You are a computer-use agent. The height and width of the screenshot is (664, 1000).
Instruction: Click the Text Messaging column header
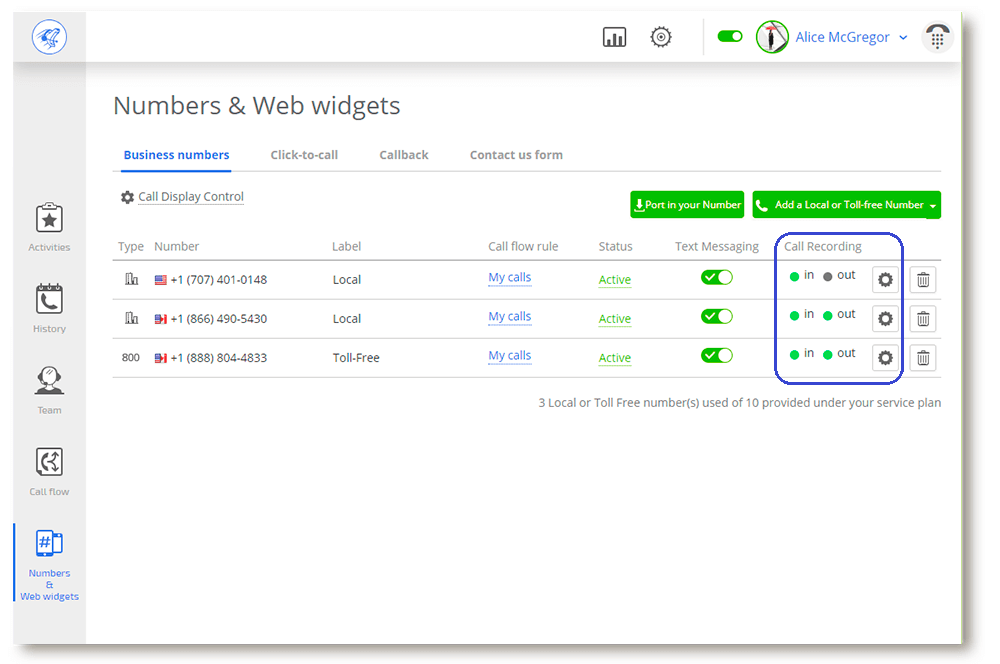[717, 246]
